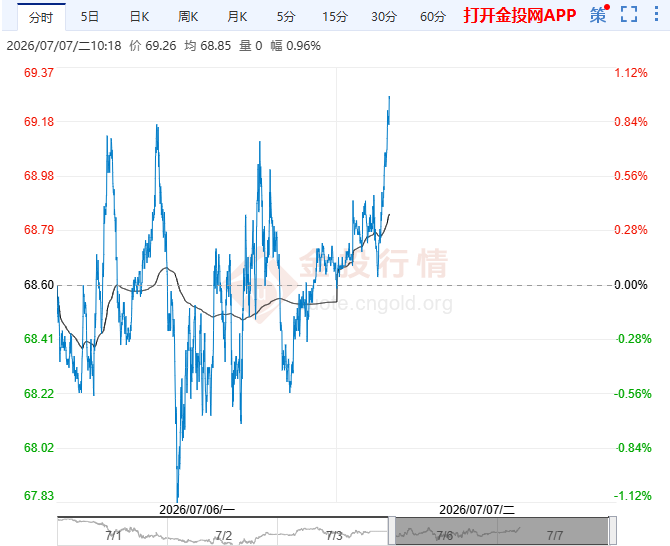The width and height of the screenshot is (670, 546).
Task: Click the 7/1 section in overview timeline
Action: [112, 531]
